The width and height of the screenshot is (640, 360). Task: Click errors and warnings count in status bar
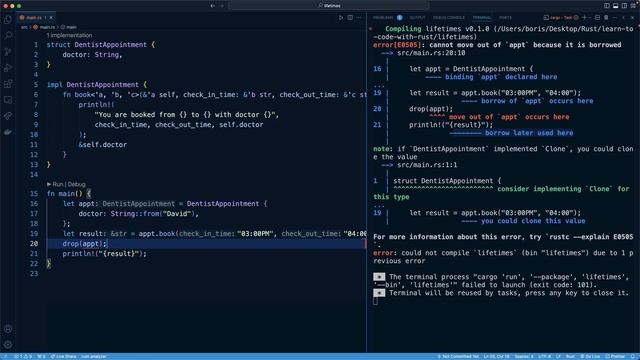pyautogui.click(x=24, y=356)
